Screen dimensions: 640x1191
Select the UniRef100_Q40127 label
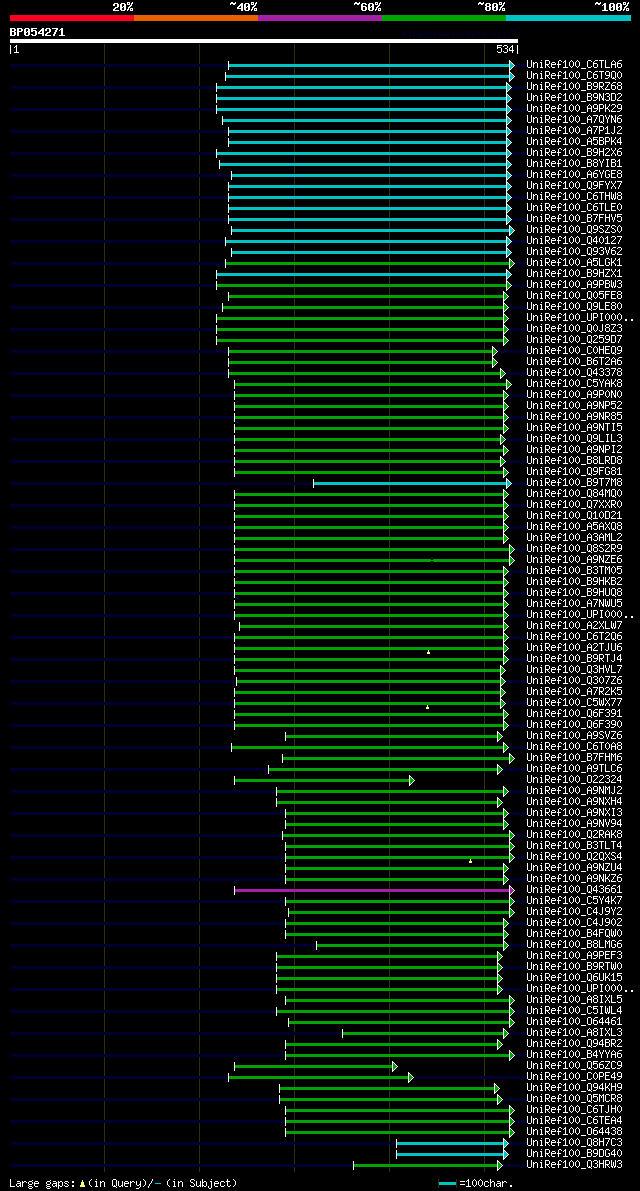click(x=574, y=241)
